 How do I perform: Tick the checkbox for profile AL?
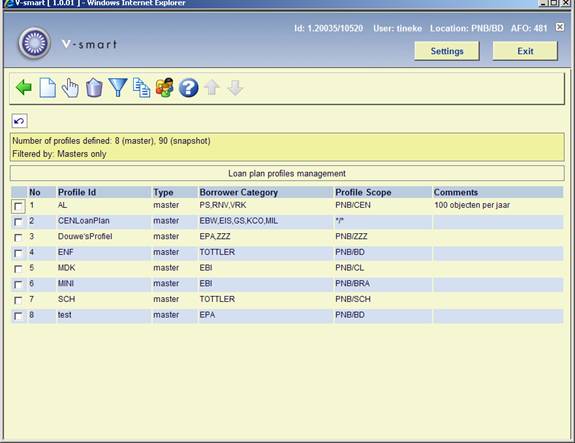pyautogui.click(x=18, y=206)
